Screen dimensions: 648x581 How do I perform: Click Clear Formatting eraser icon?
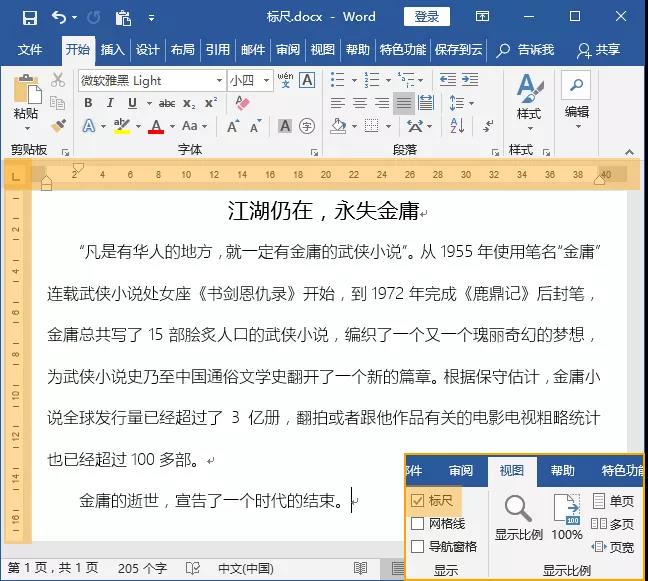(x=242, y=102)
